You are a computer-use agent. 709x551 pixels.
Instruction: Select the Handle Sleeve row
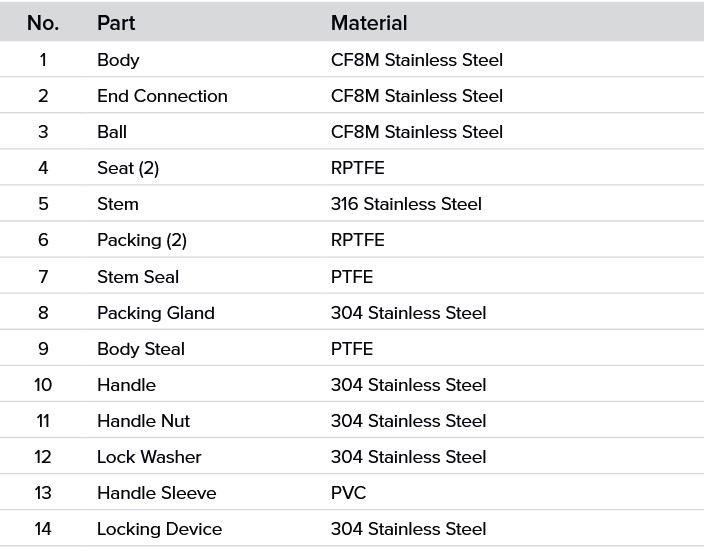(352, 493)
